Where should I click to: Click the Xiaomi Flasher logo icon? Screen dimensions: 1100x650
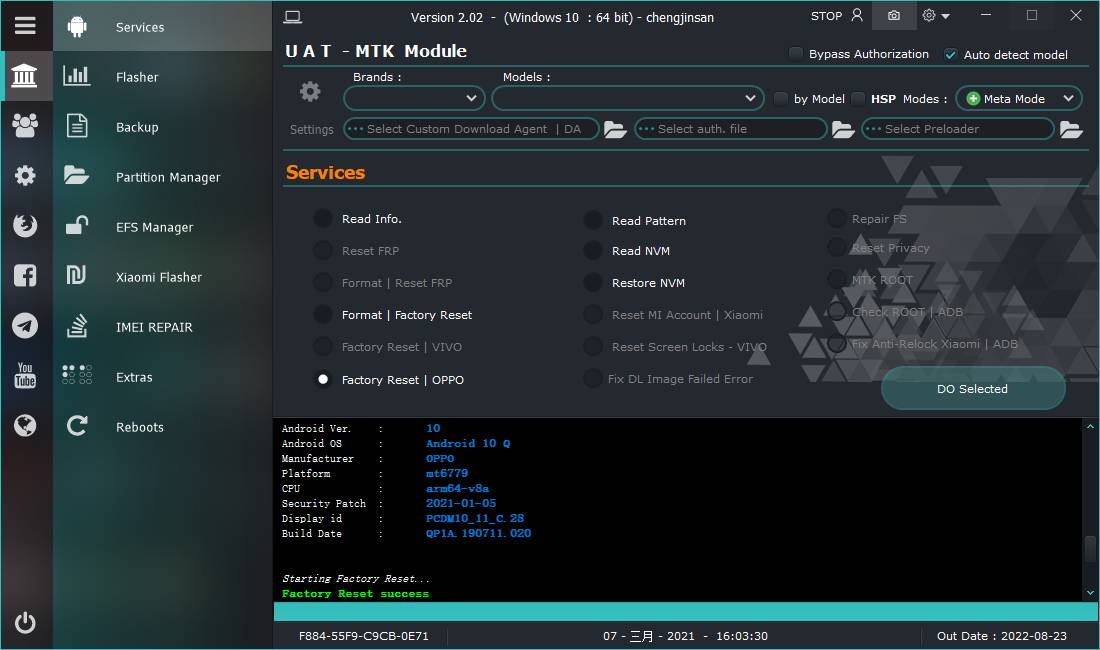pos(76,276)
